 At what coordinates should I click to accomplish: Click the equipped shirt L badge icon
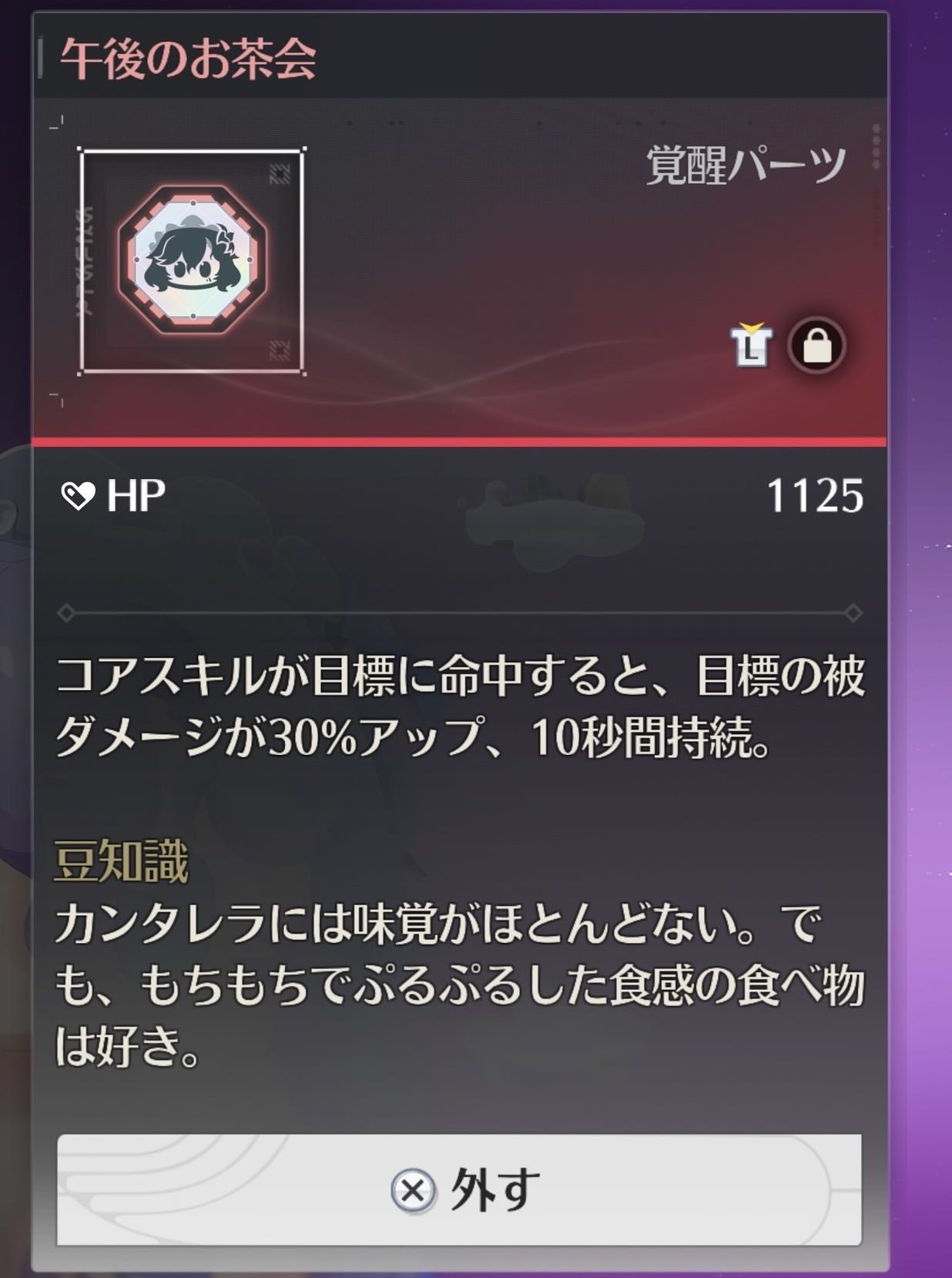click(x=751, y=345)
